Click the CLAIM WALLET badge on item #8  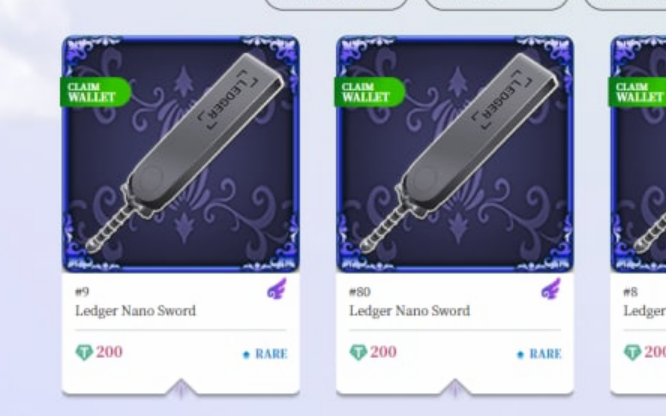tap(638, 92)
